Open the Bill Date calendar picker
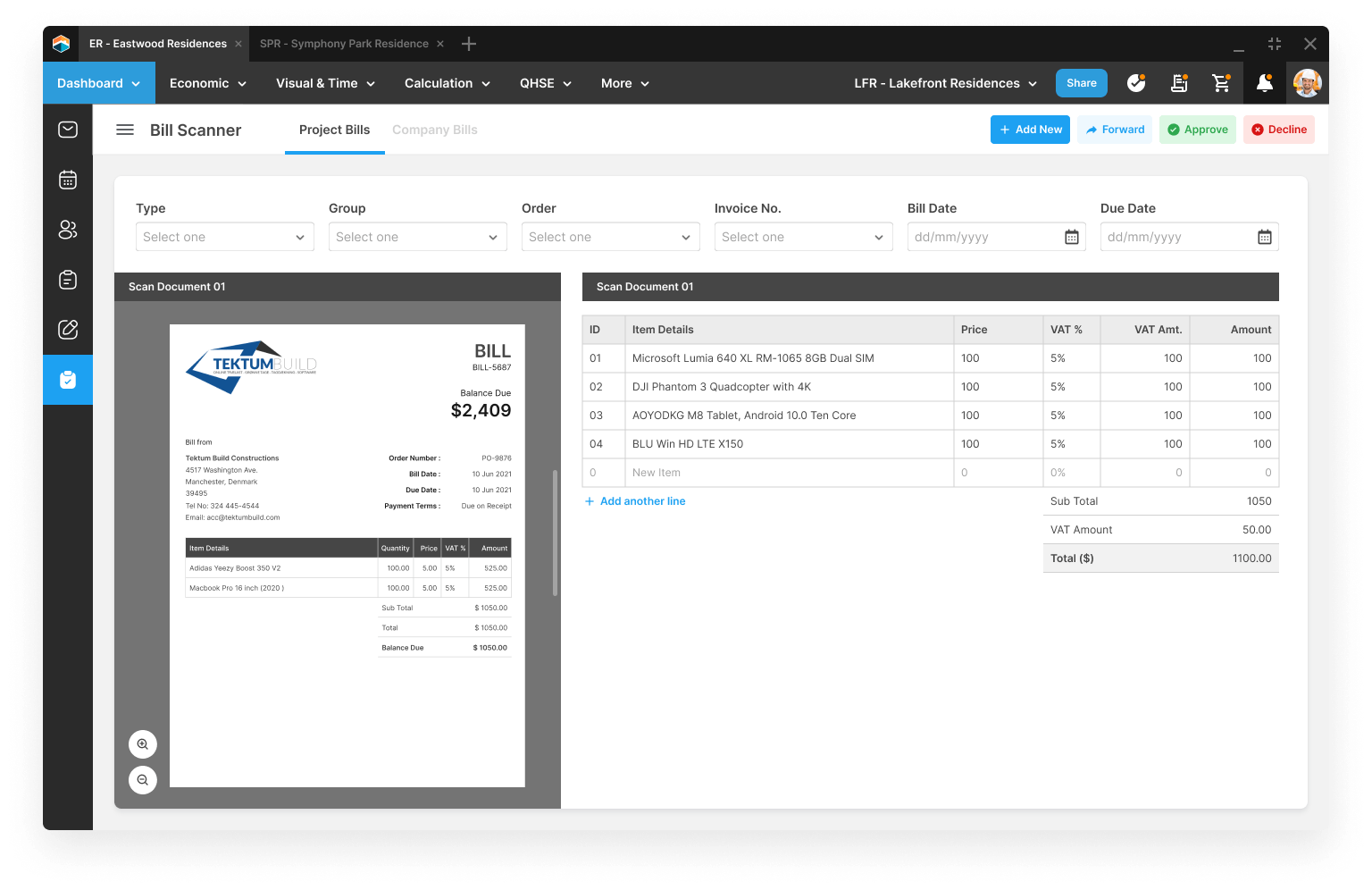This screenshot has width=1372, height=890. tap(1071, 237)
